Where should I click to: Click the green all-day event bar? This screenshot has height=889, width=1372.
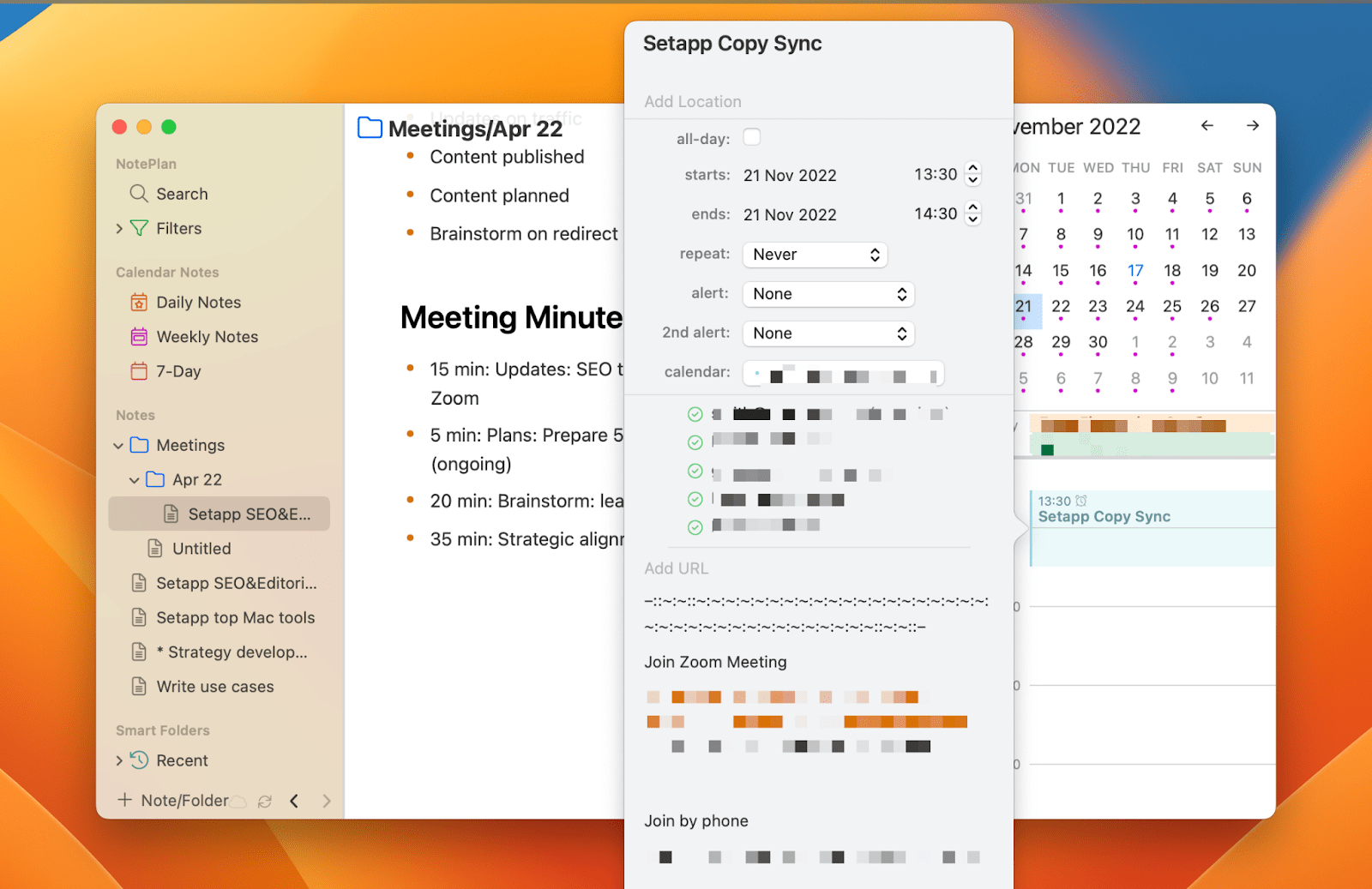pos(1151,444)
